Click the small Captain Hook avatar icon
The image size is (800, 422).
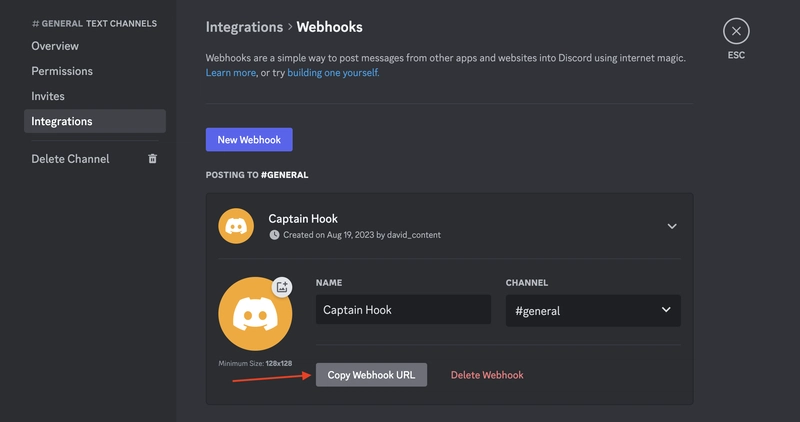pos(236,226)
